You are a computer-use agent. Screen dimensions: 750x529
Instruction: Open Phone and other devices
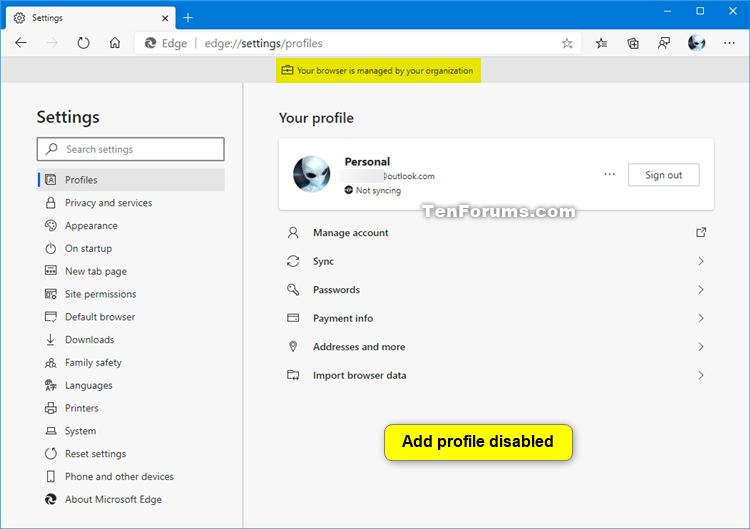119,476
